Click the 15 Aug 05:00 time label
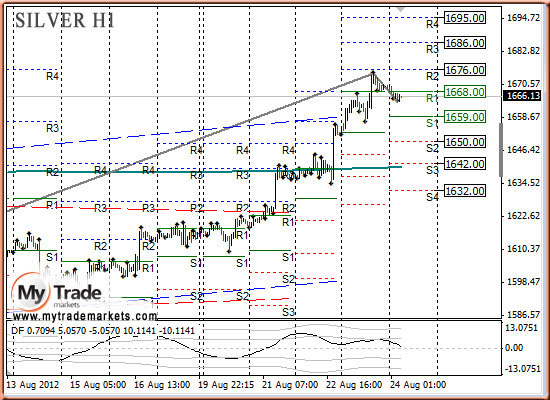 98,385
